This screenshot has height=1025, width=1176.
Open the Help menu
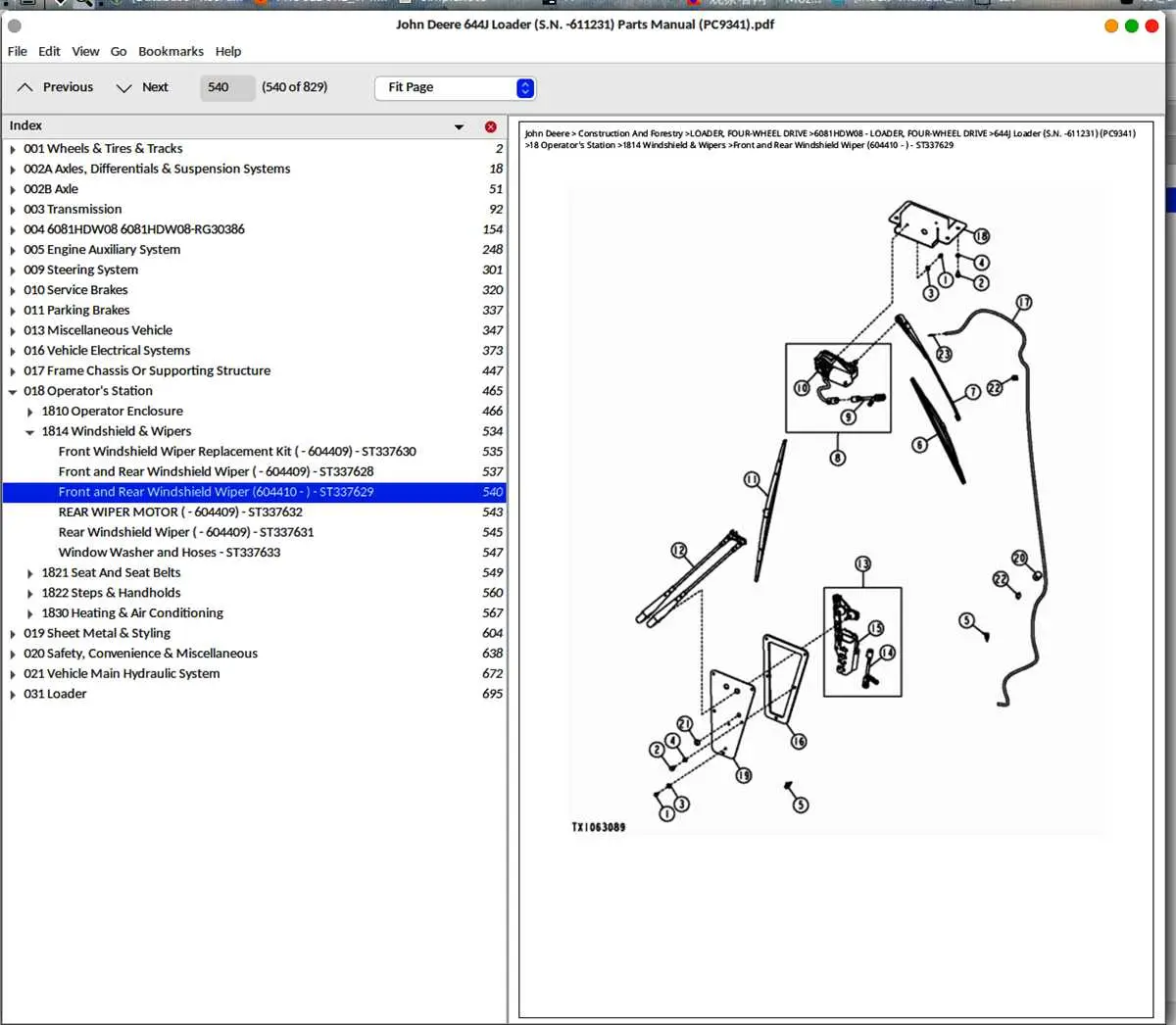tap(228, 51)
